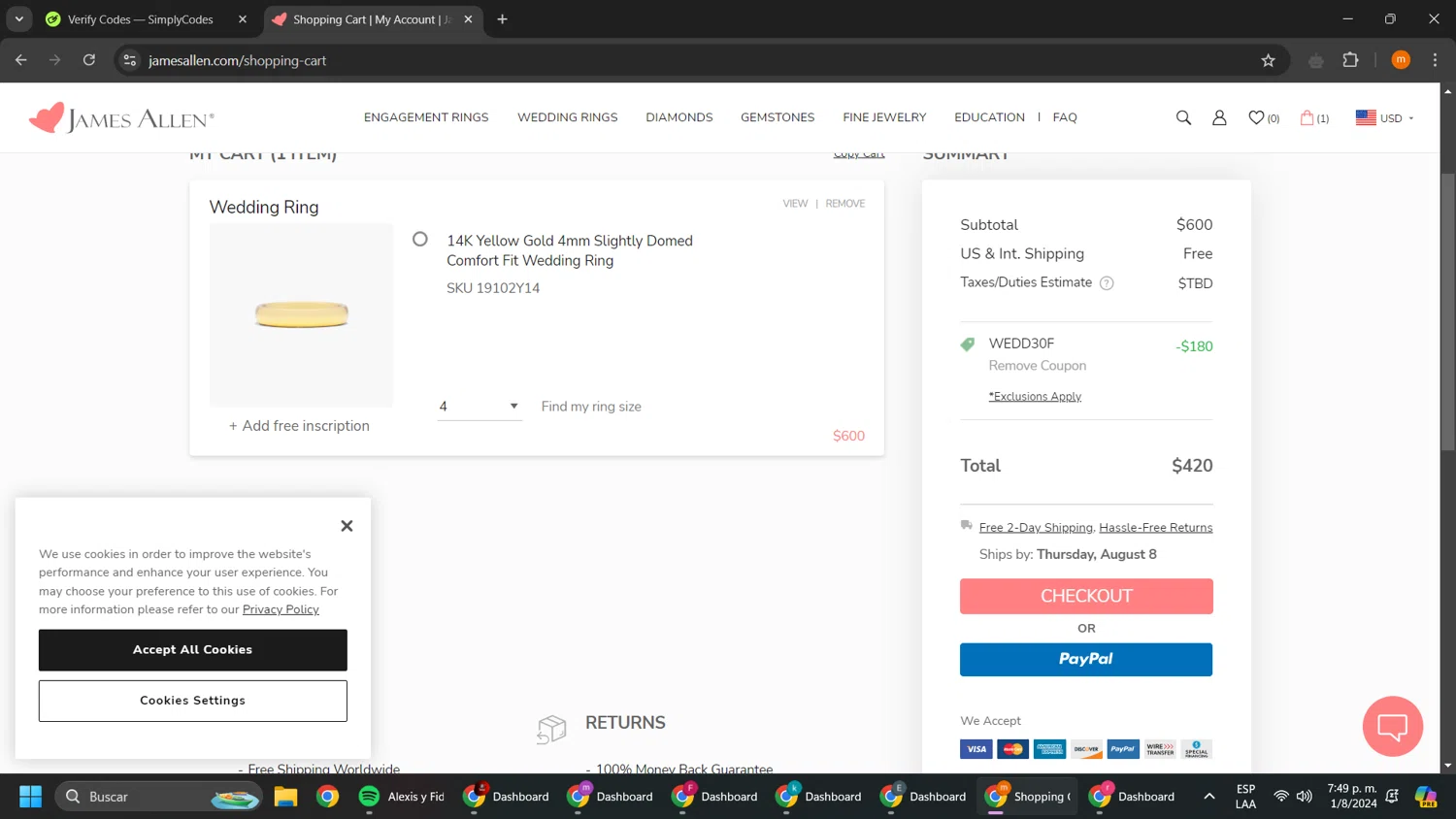Open Find my ring size
This screenshot has width=1456, height=819.
point(591,407)
